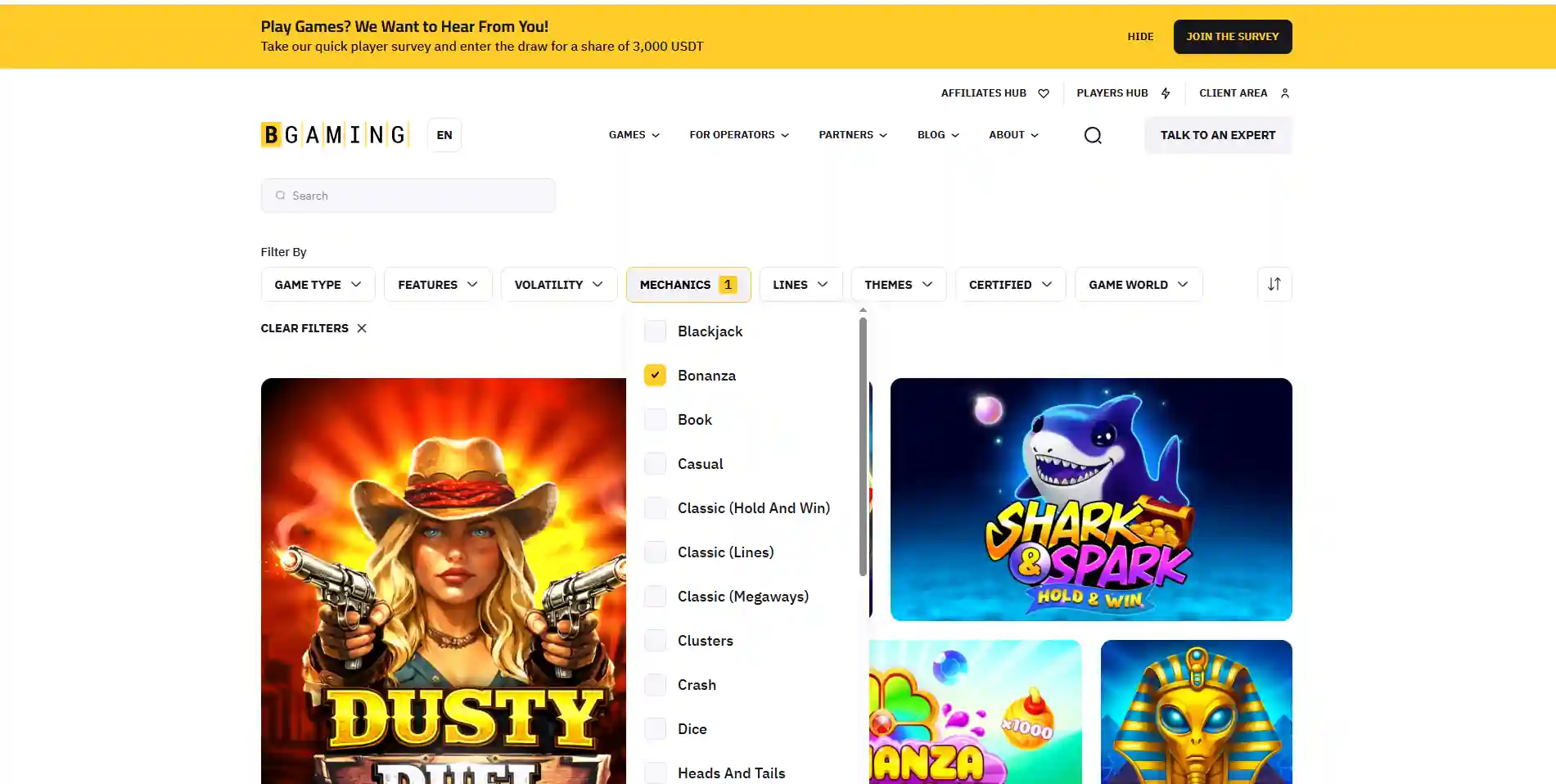Screen dimensions: 1556x784
Task: Click Talk To An Expert button
Action: coord(1218,135)
